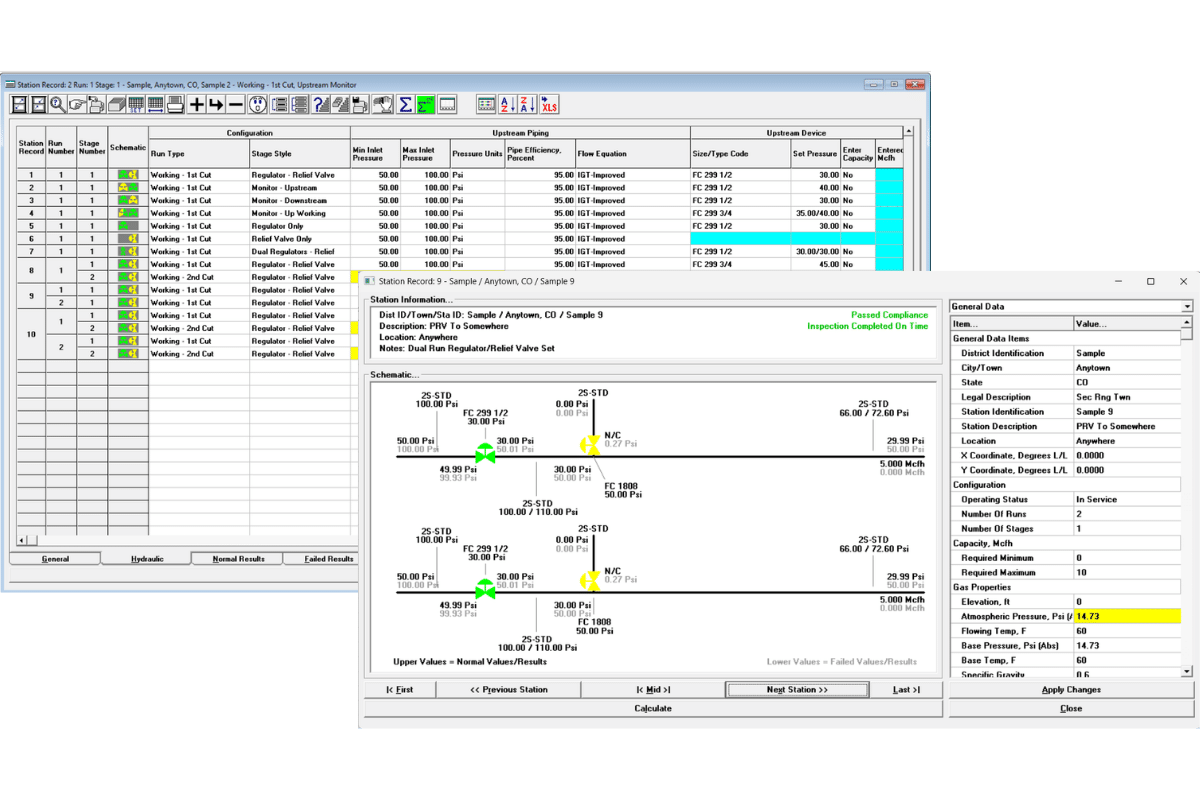
Task: Click the Required Maximum value field
Action: click(1127, 573)
